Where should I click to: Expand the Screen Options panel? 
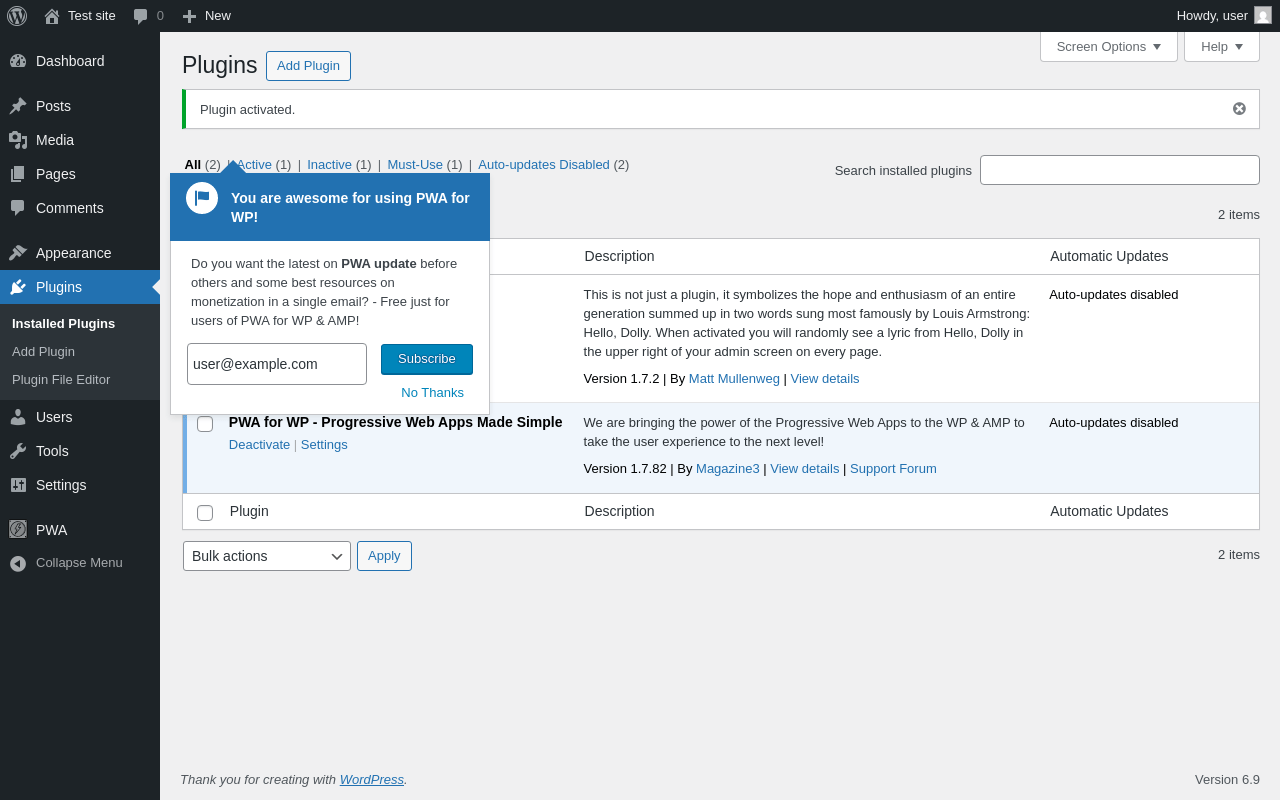[x=1108, y=46]
